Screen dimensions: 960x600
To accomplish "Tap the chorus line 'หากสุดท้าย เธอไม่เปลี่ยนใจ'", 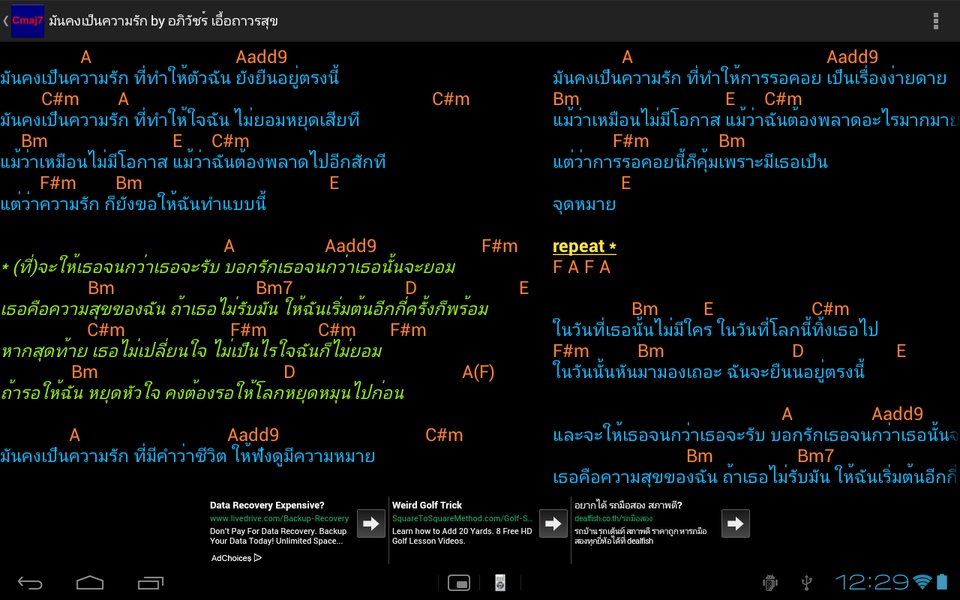I will point(191,351).
